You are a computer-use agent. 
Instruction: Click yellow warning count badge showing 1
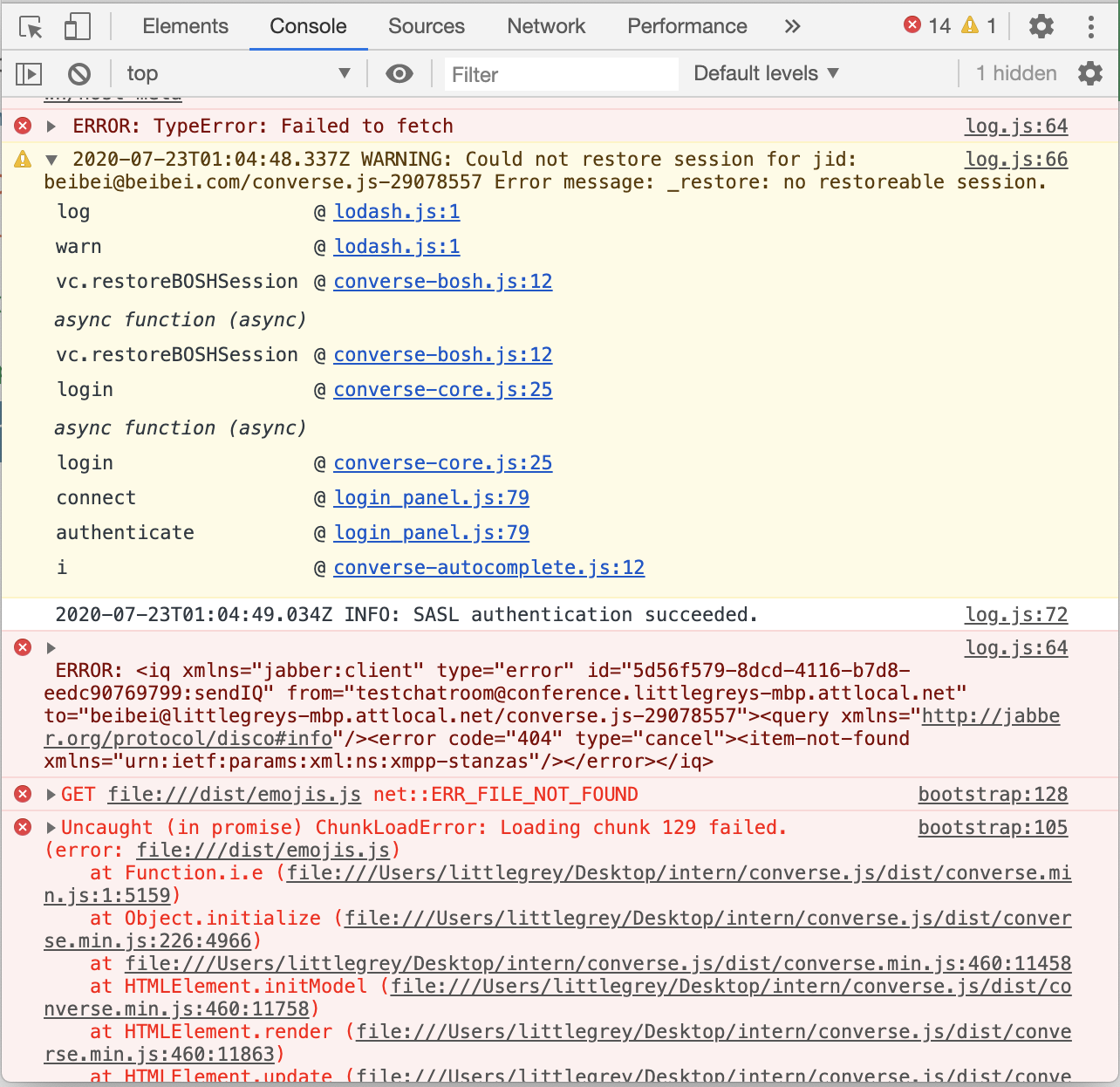point(979,26)
